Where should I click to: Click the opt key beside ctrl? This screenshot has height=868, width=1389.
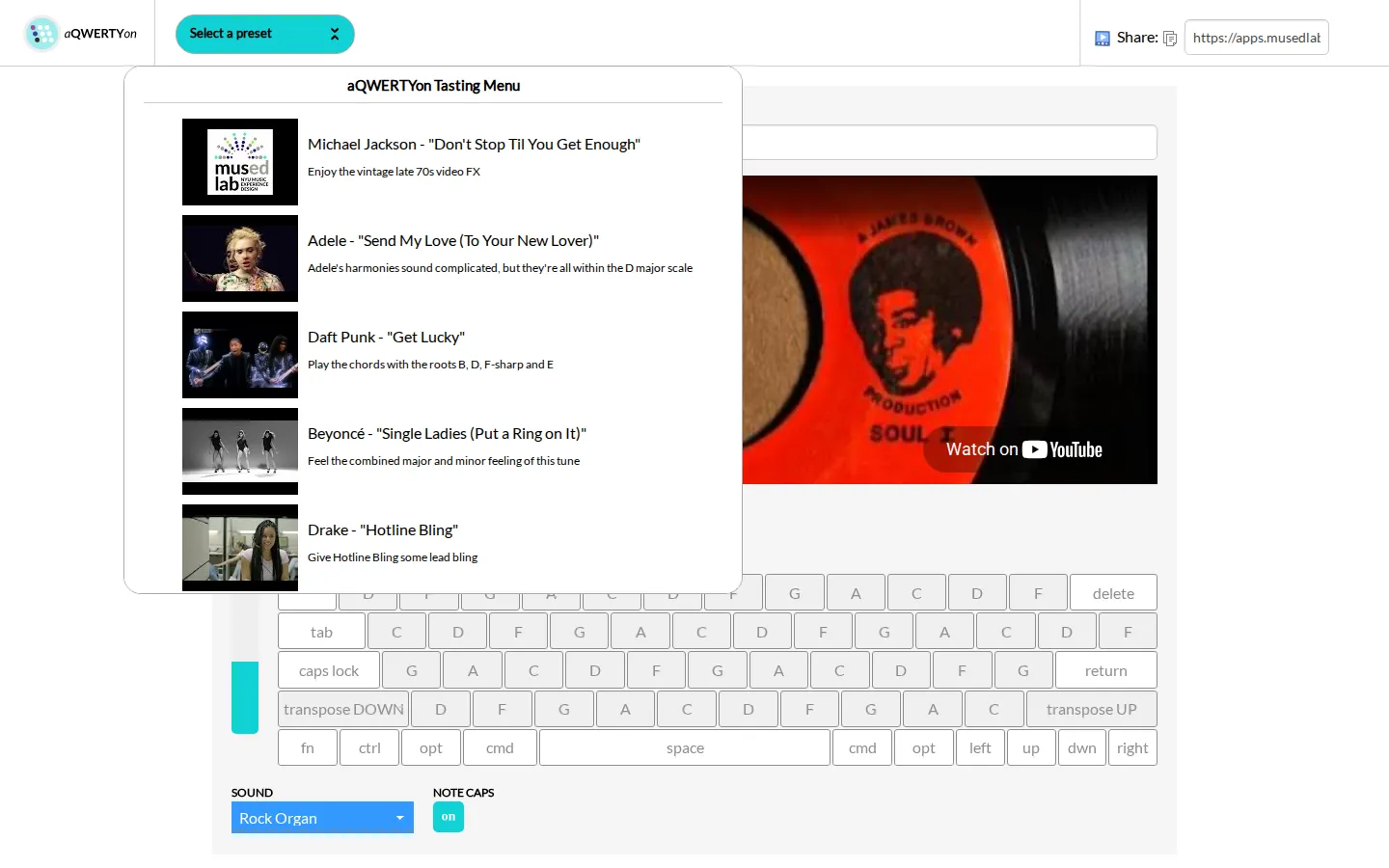[431, 747]
